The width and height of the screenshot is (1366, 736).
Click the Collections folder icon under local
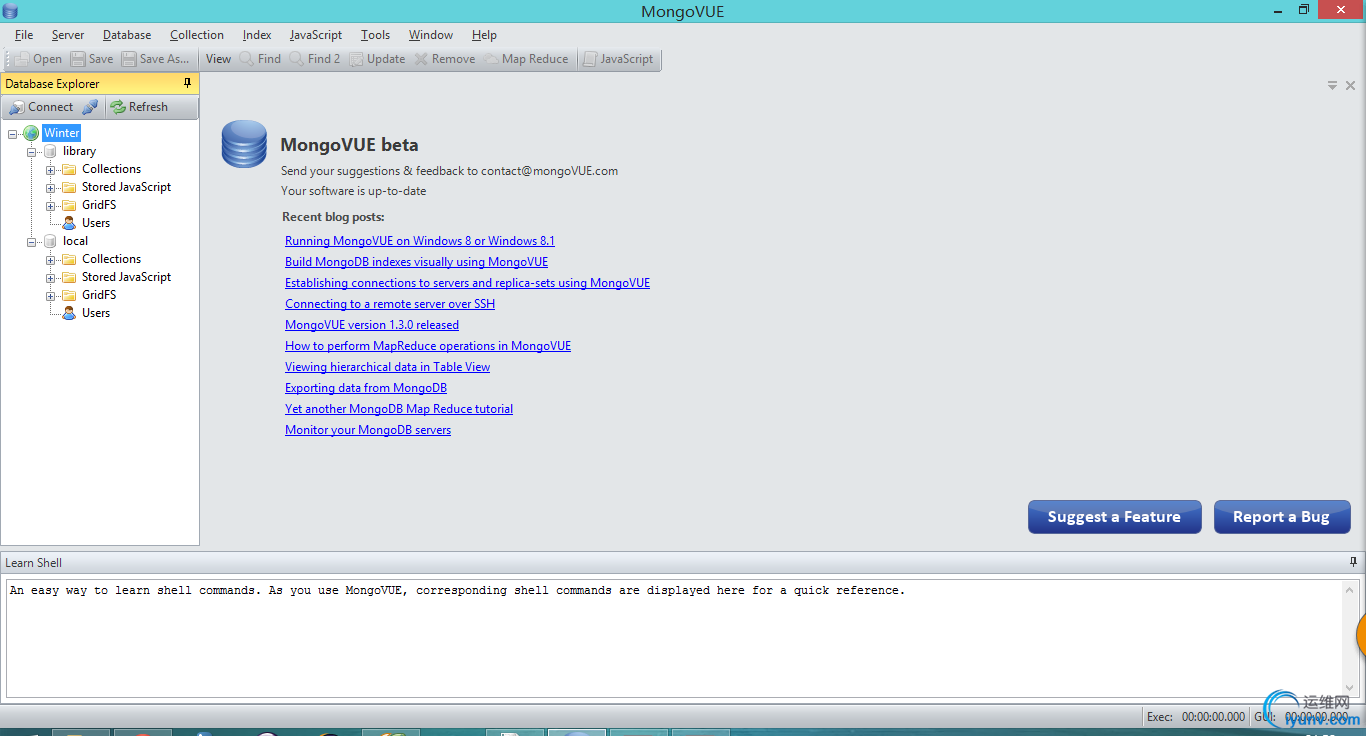point(69,259)
